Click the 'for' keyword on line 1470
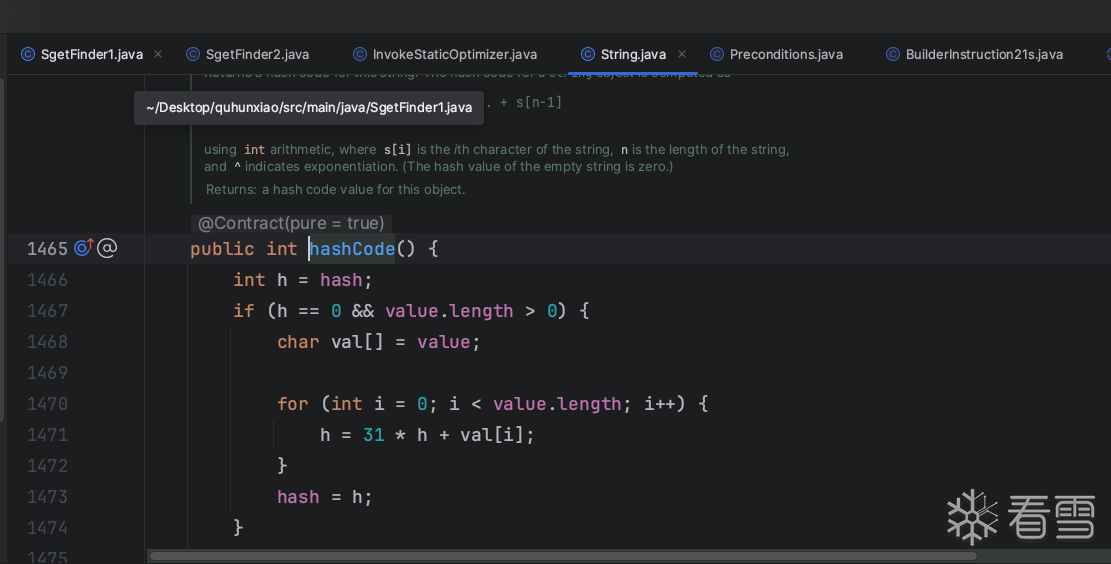 point(293,404)
